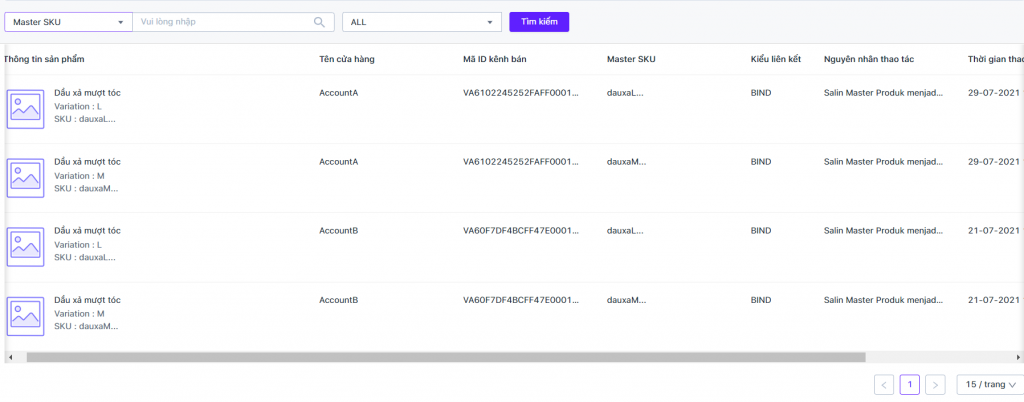This screenshot has height=402, width=1024.
Task: Focus the Vui lòng nhập search field
Action: [223, 22]
